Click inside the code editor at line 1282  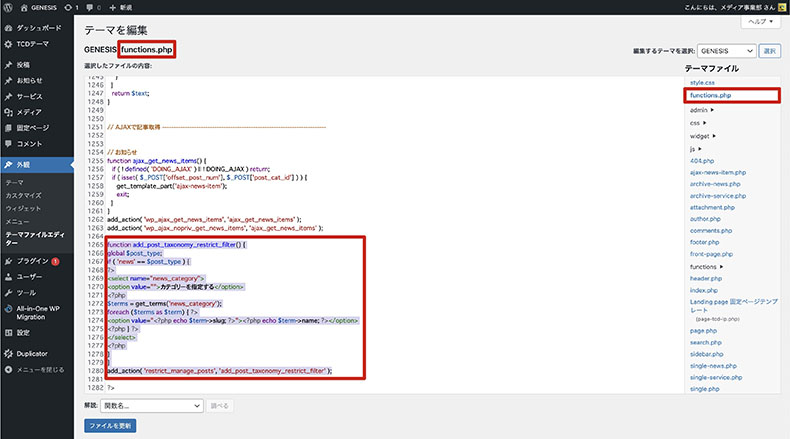(111, 388)
